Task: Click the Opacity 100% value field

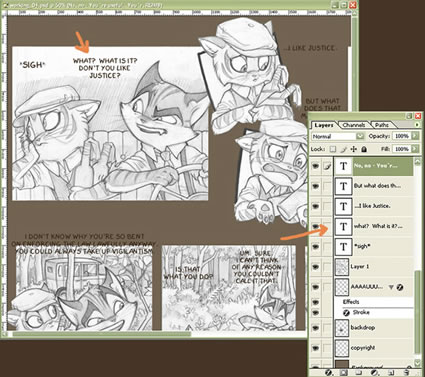Action: (x=402, y=136)
